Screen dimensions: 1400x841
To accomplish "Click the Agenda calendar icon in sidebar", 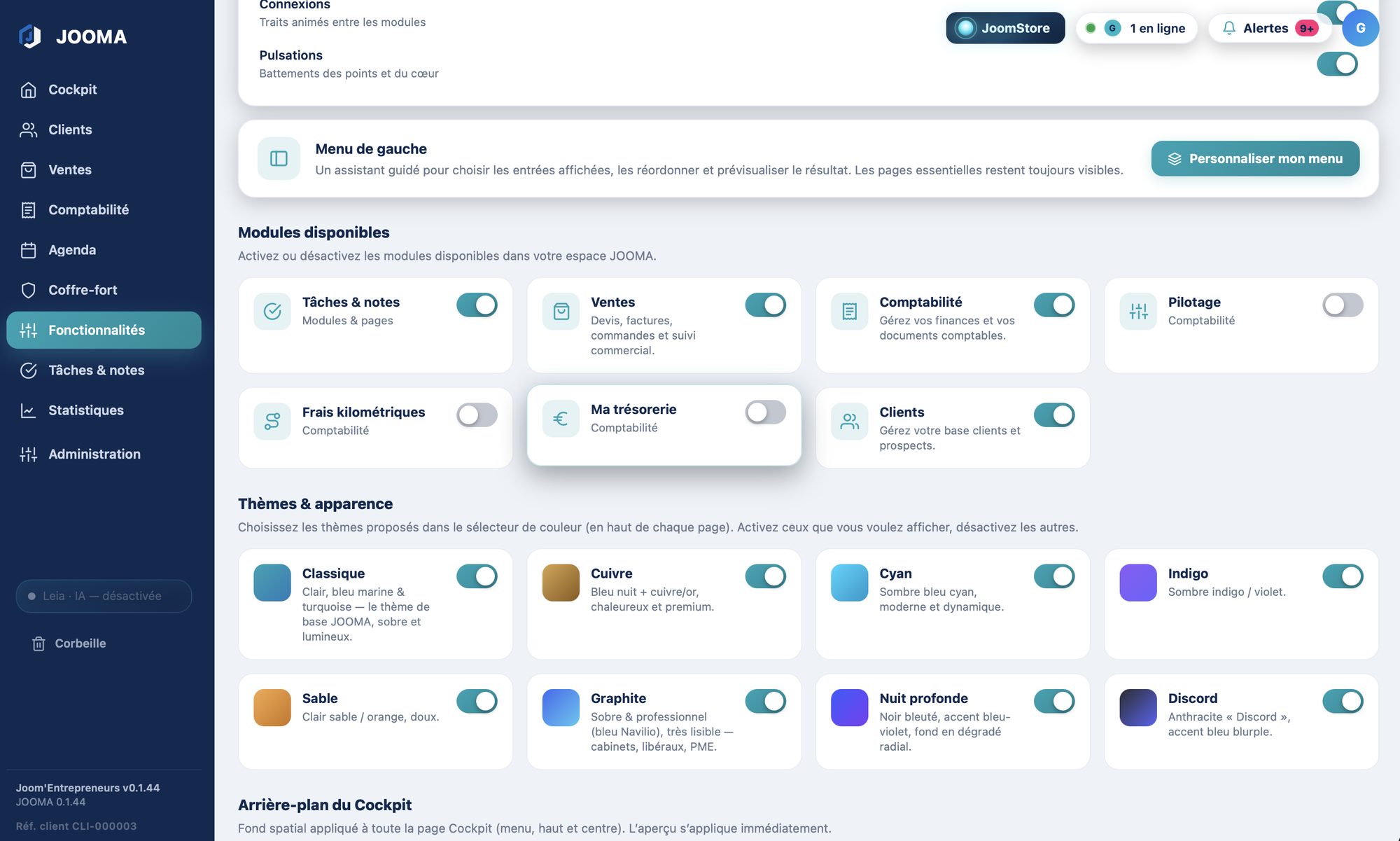I will pyautogui.click(x=29, y=250).
